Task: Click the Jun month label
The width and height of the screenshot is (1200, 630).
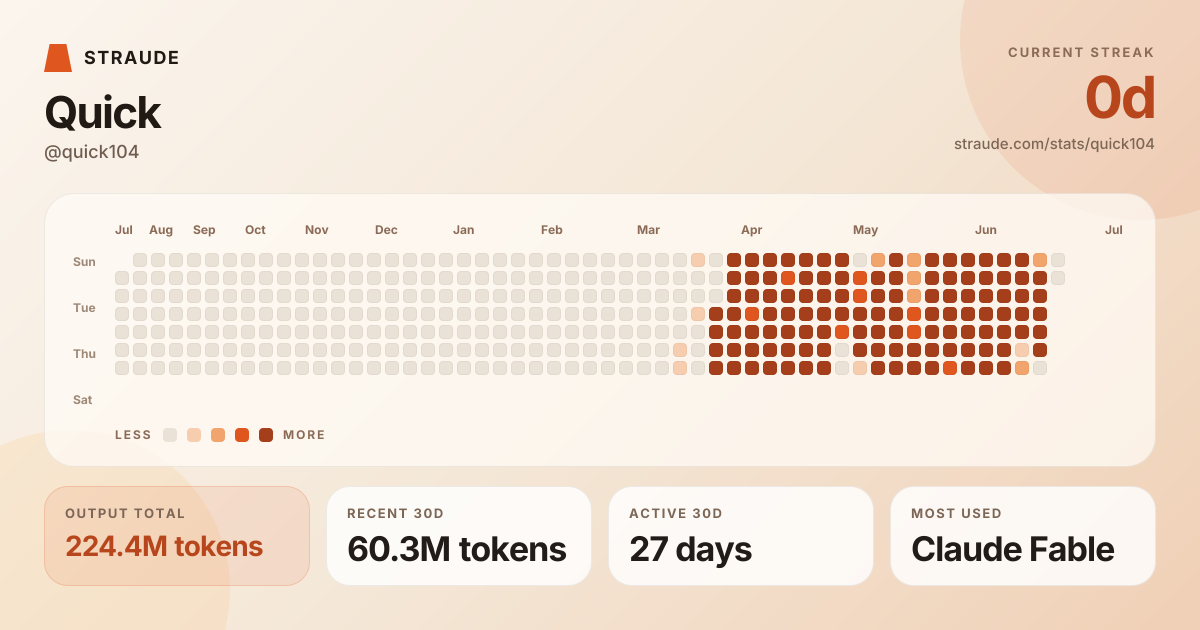Action: coord(986,230)
